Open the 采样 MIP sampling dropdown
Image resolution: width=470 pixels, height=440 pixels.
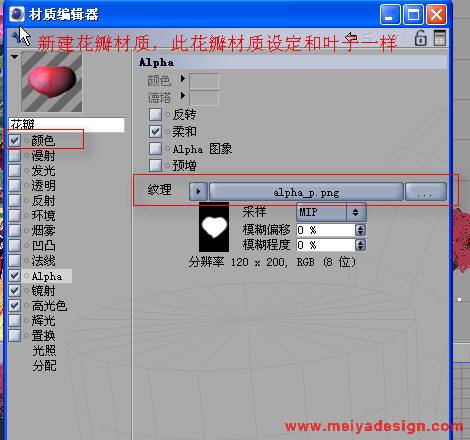click(331, 212)
